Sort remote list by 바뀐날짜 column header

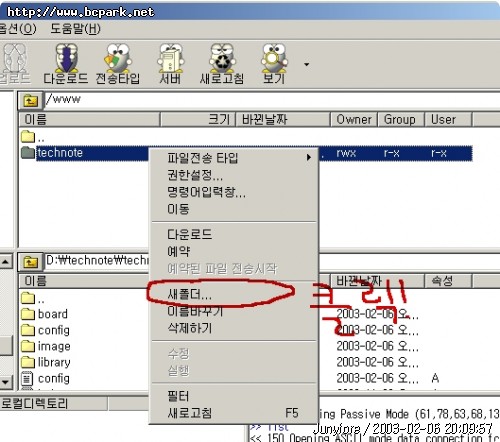tap(283, 119)
